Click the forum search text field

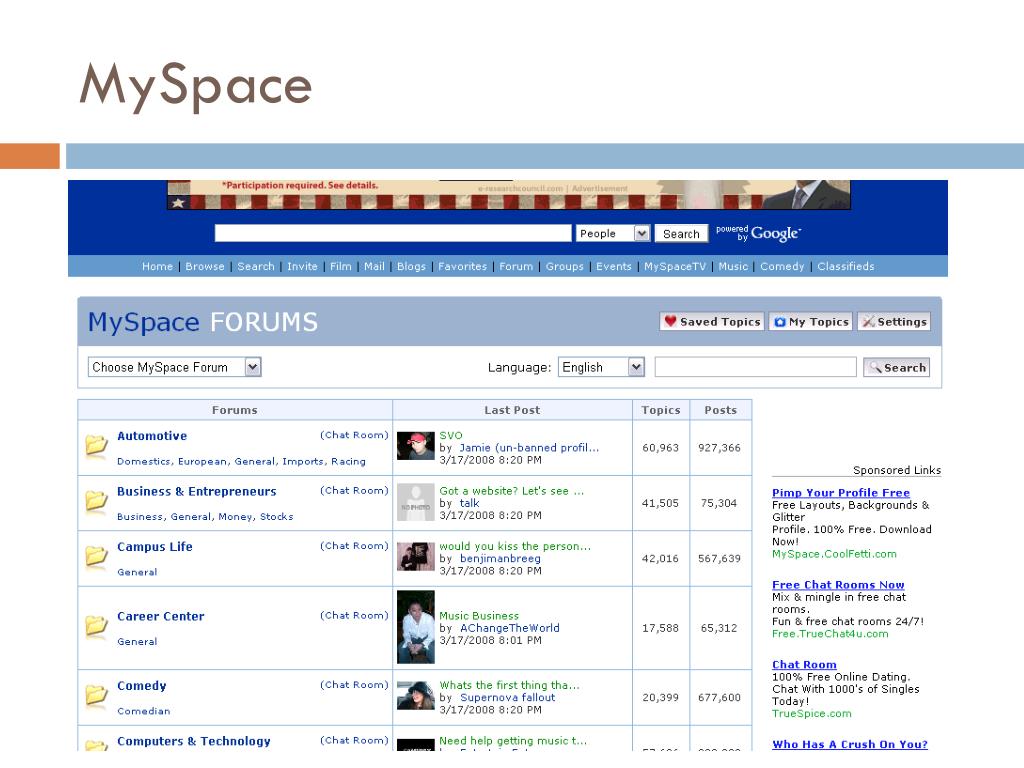(x=756, y=367)
